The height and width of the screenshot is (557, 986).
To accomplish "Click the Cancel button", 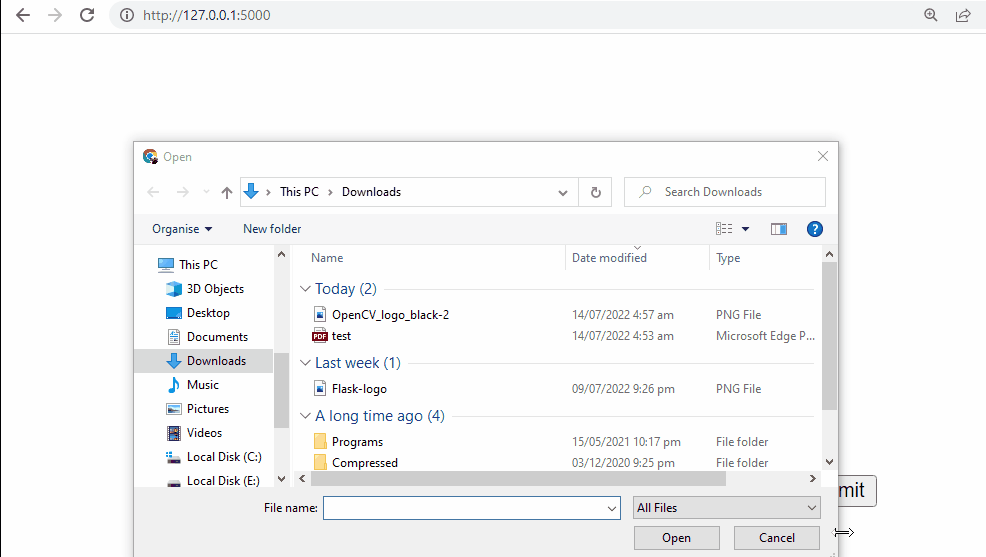I will click(x=777, y=538).
